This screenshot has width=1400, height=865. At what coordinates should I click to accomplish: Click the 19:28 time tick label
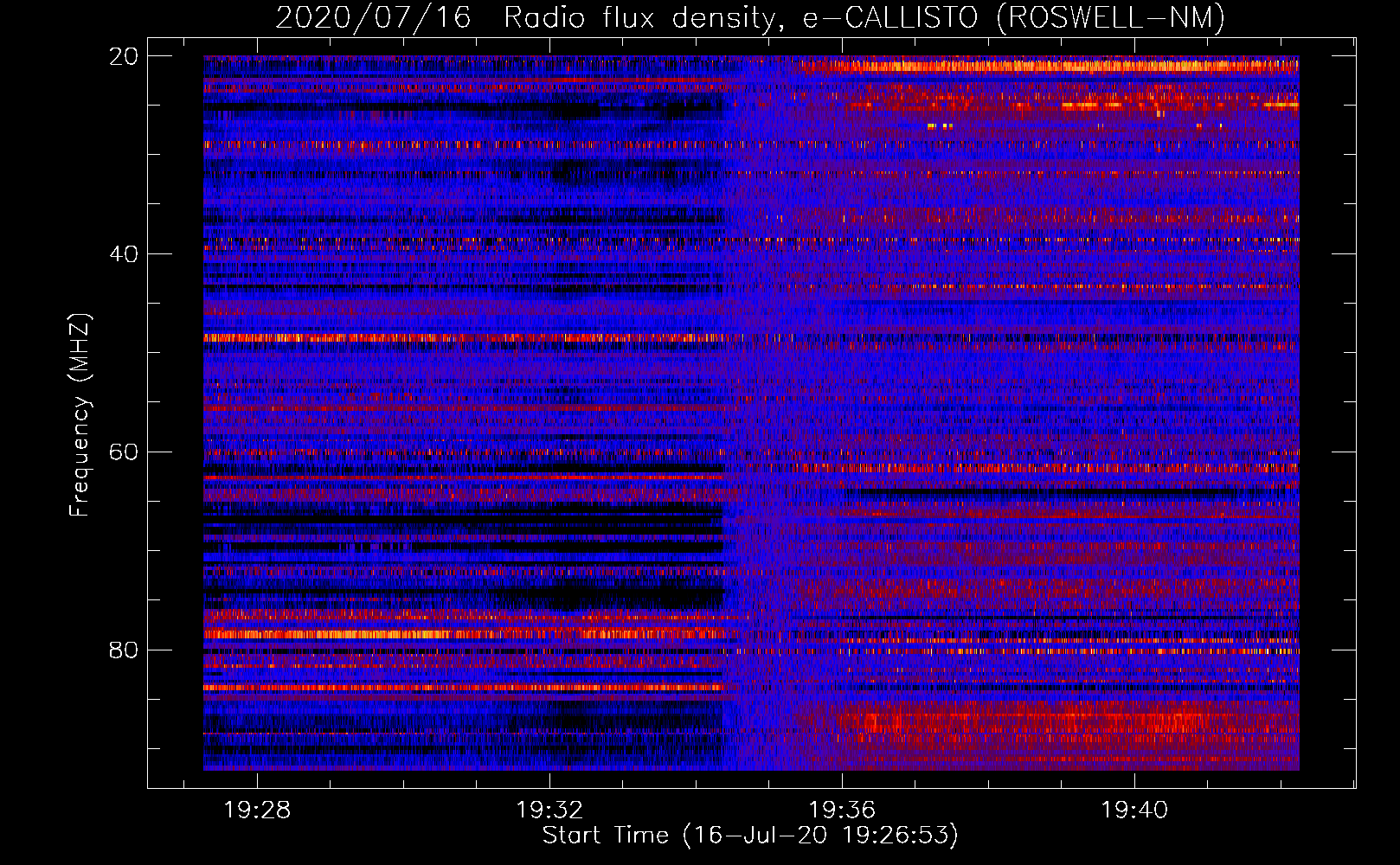pos(257,811)
